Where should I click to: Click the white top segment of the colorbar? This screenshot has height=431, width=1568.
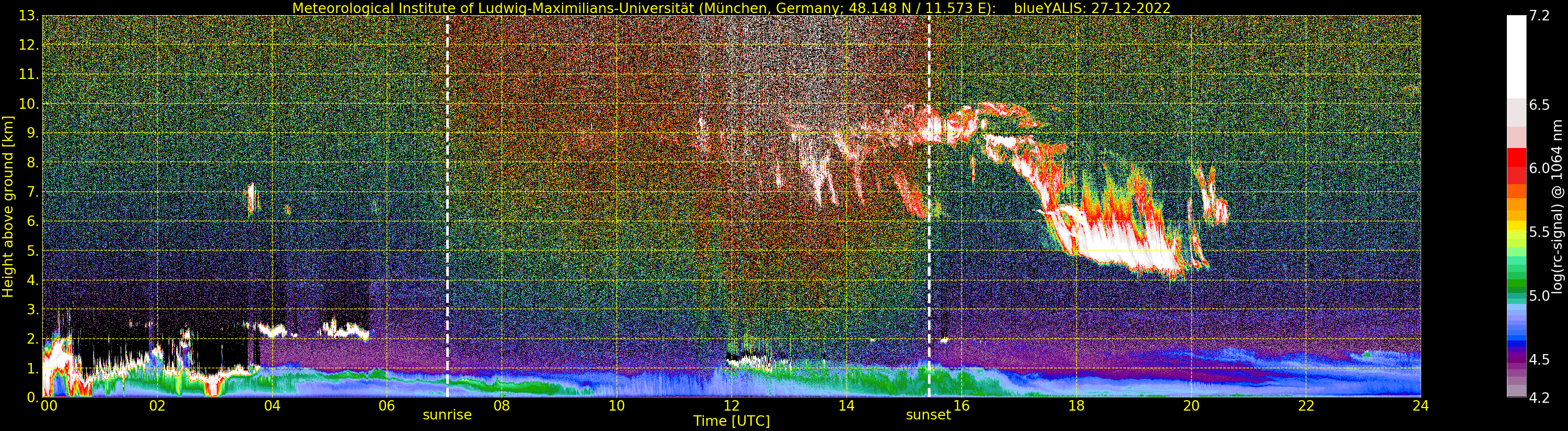[x=1516, y=56]
